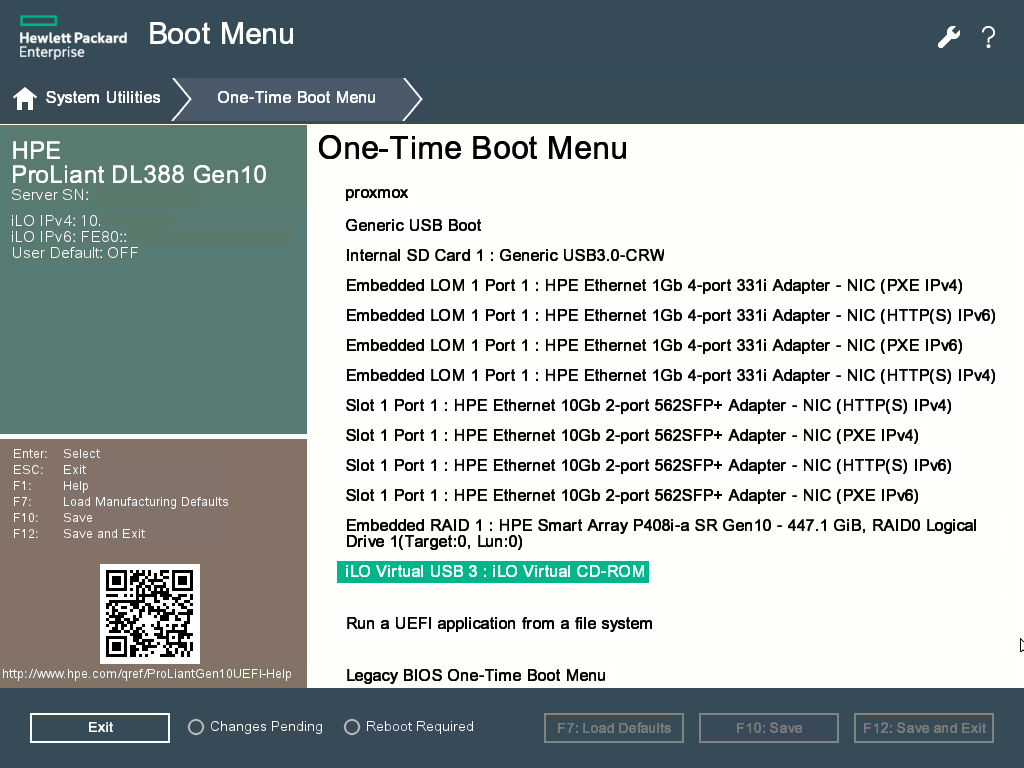Click F12: Save and Exit button
The image size is (1024, 768).
tap(924, 728)
